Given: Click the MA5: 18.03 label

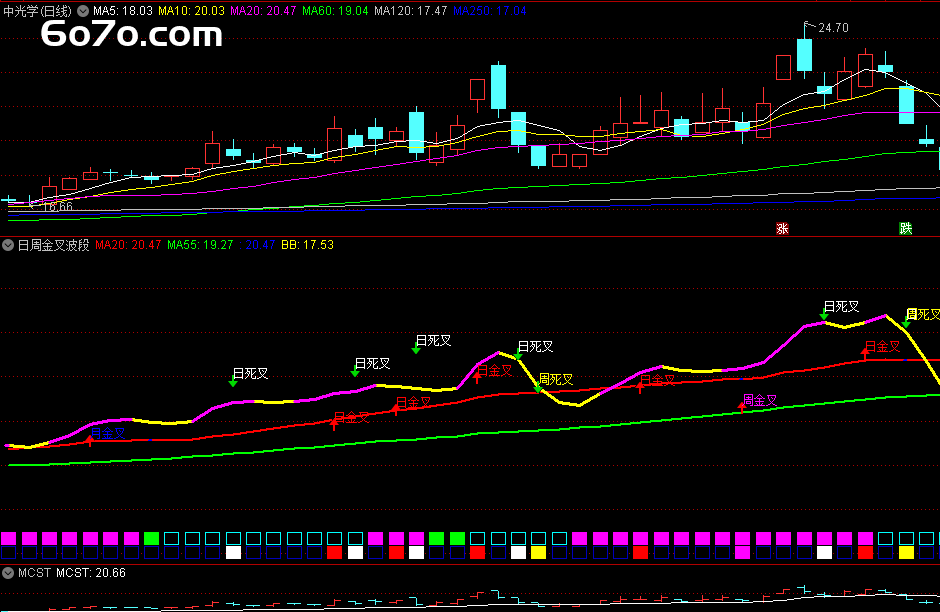Looking at the screenshot, I should (x=123, y=11).
